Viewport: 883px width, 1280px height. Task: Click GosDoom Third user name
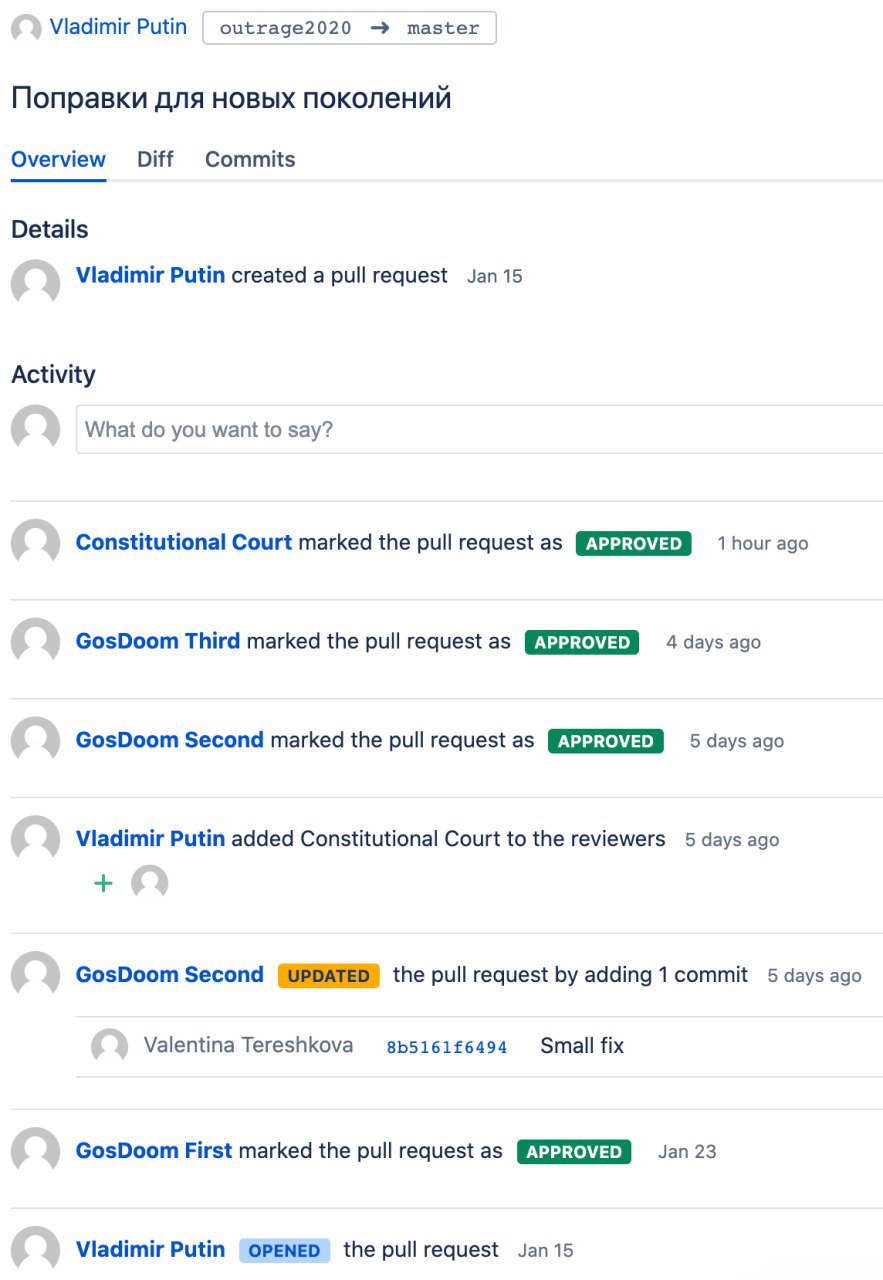tap(158, 641)
